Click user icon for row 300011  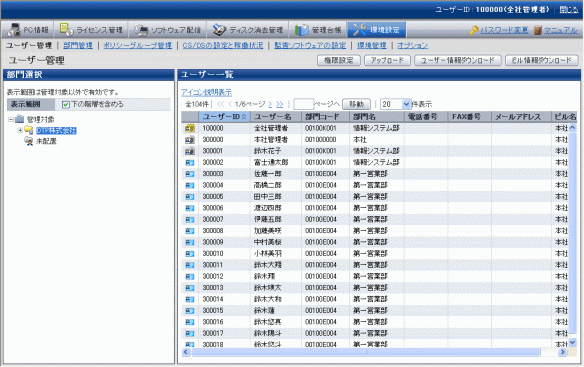(x=190, y=265)
